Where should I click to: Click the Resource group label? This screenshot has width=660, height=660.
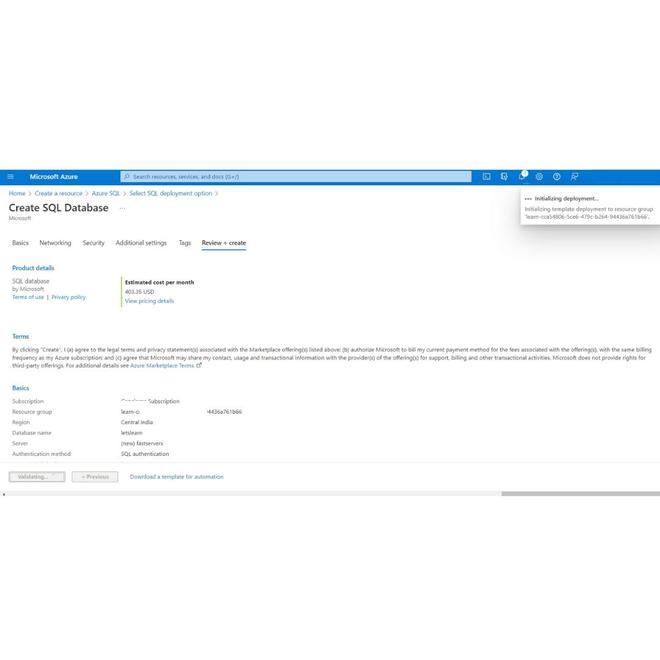click(x=32, y=412)
